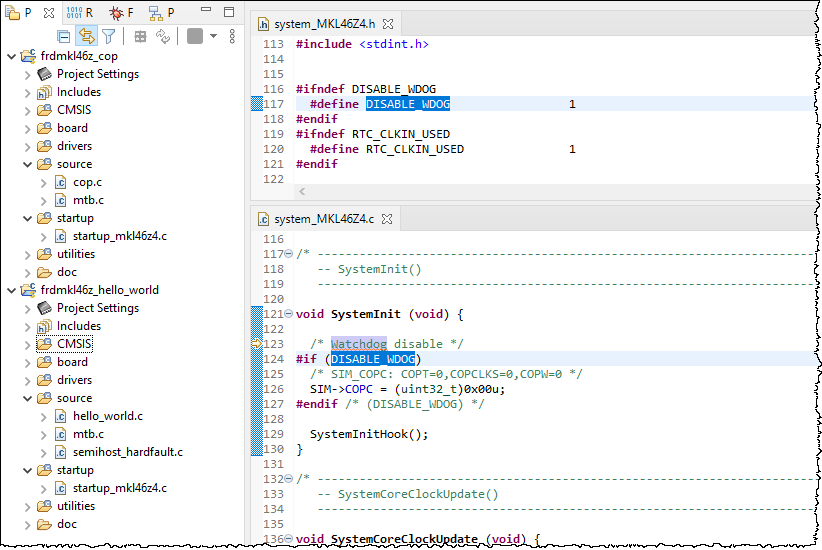Image resolution: width=822 pixels, height=550 pixels.
Task: Click highlighted DISABLE_WDOG in header line 117
Action: 408,104
